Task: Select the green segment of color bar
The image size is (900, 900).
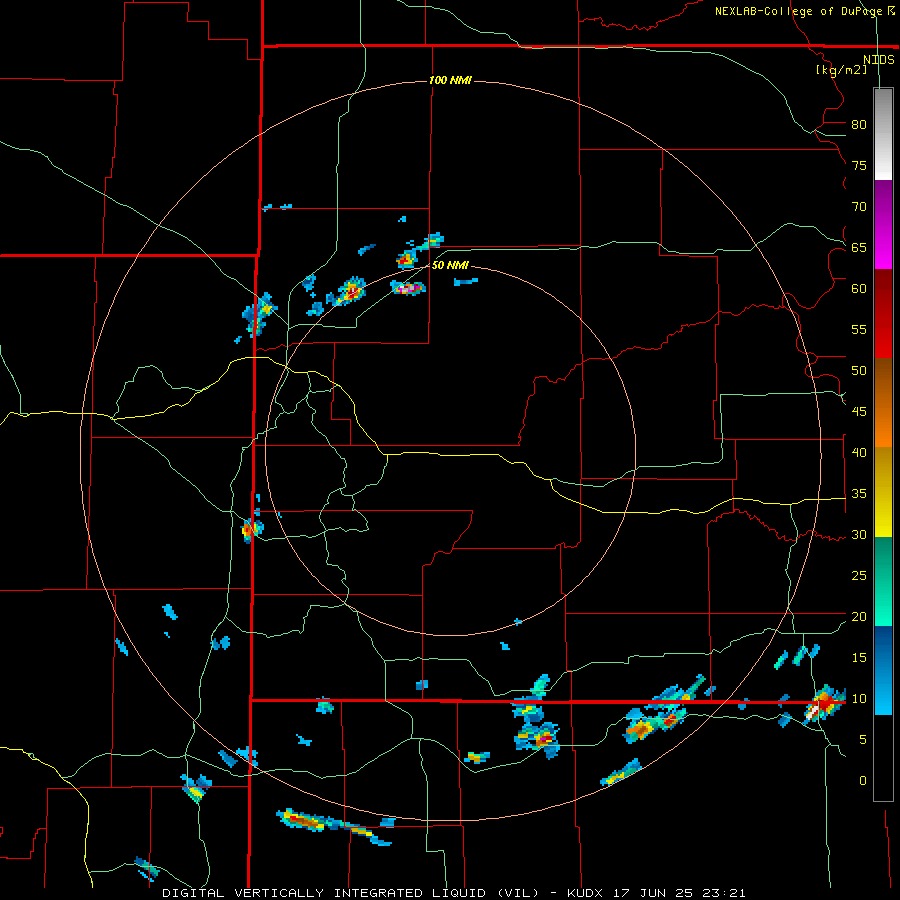Action: click(883, 582)
